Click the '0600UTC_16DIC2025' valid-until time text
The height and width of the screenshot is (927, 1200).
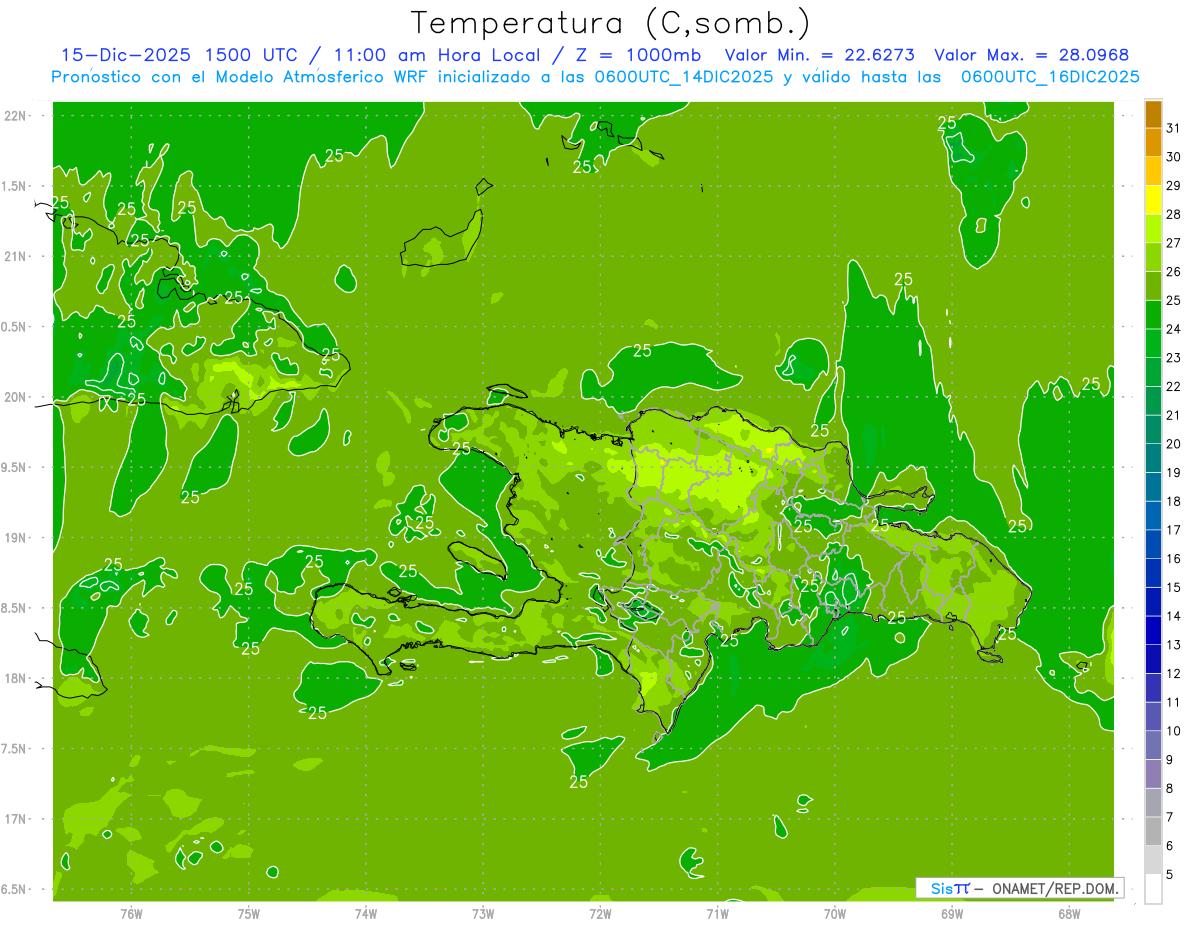coord(1050,77)
